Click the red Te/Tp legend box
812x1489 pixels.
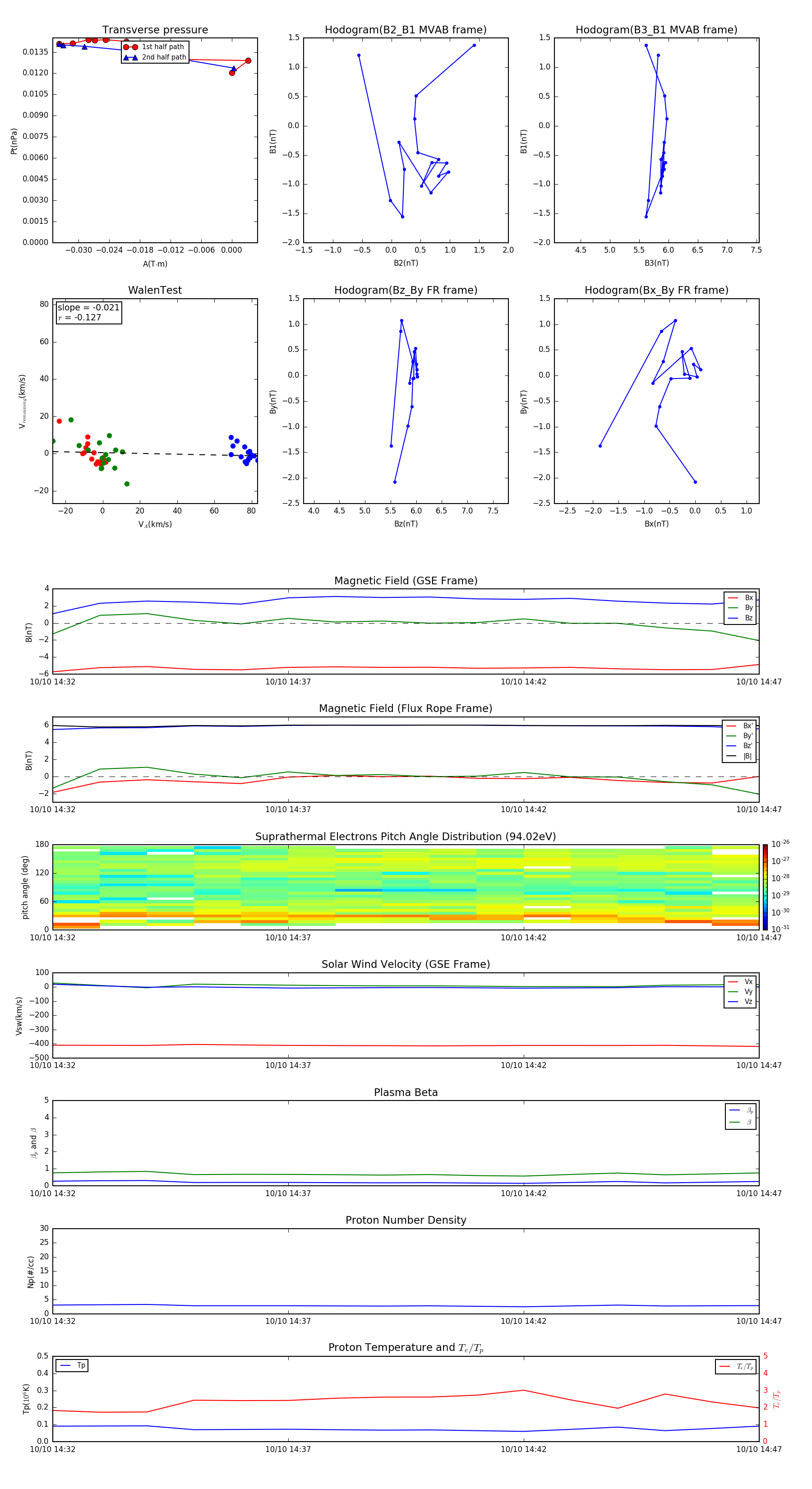pos(735,1366)
